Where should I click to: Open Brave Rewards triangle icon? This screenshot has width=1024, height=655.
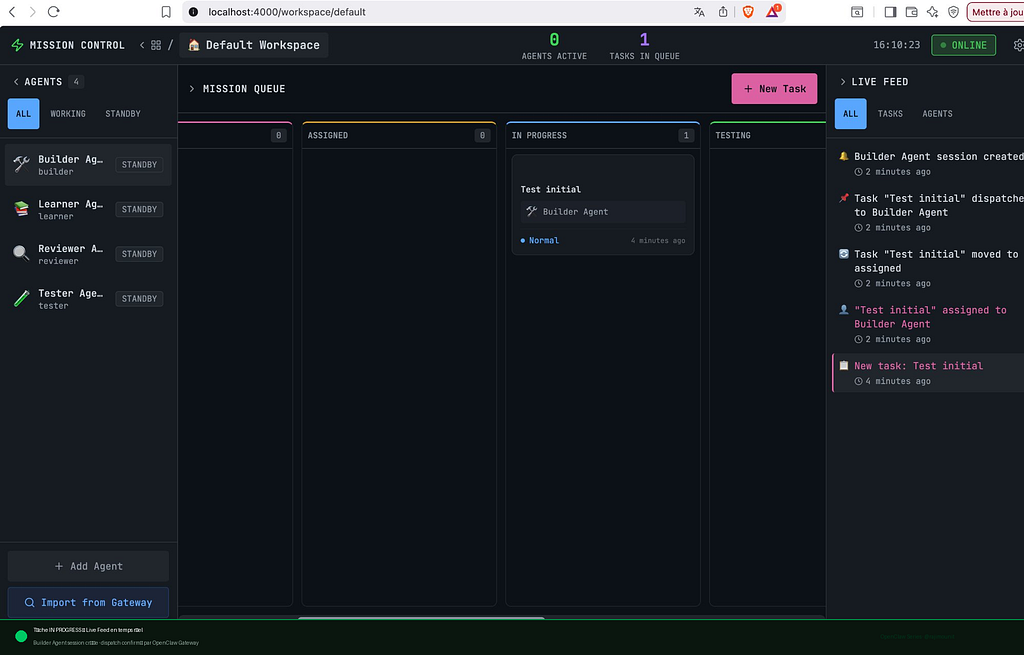click(773, 11)
